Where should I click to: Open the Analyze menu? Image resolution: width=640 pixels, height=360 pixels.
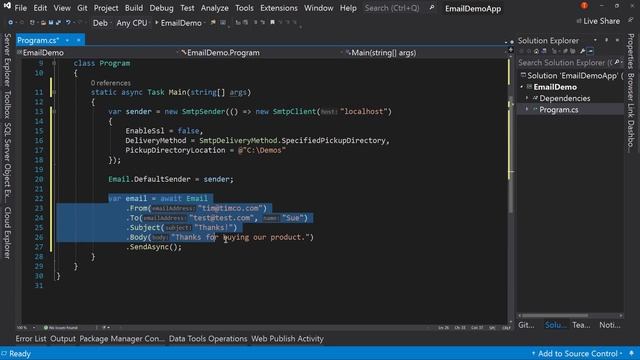214,8
